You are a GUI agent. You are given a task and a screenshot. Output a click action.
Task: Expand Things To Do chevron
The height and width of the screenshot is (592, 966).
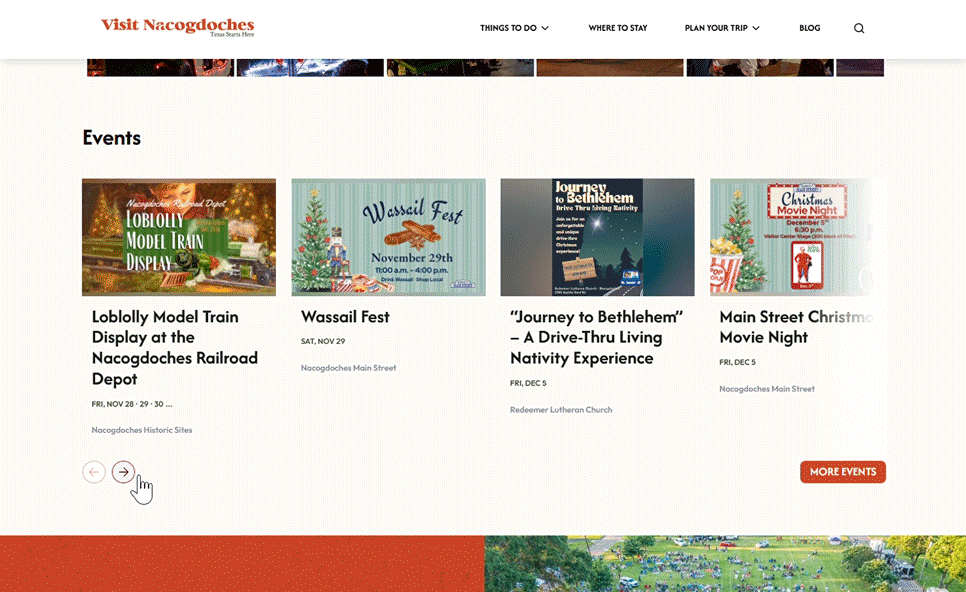[x=545, y=28]
